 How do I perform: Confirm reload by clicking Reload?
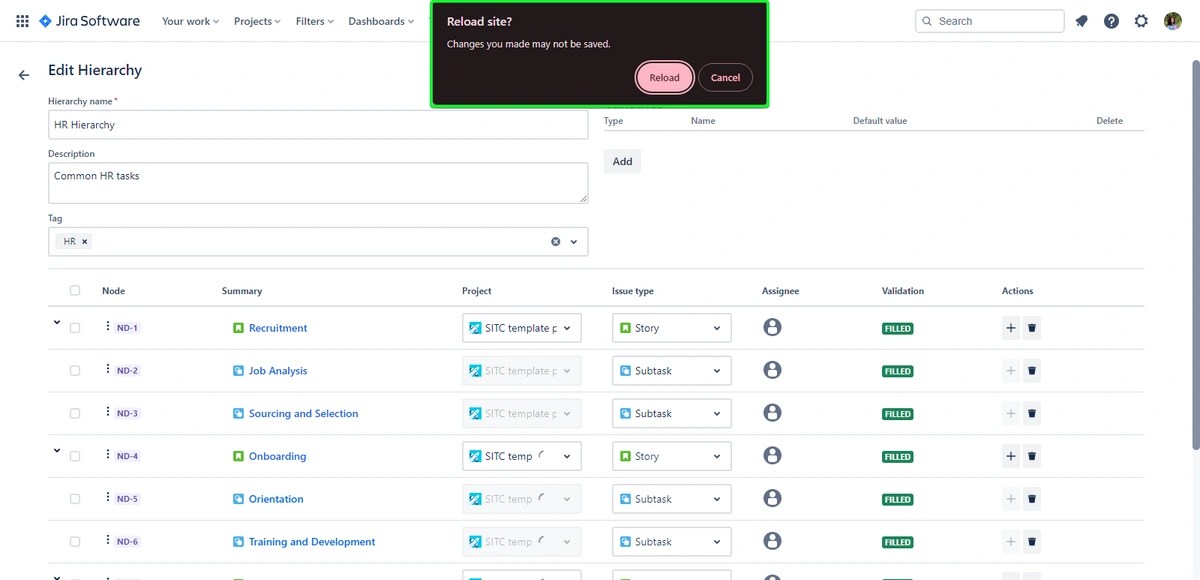click(x=664, y=77)
